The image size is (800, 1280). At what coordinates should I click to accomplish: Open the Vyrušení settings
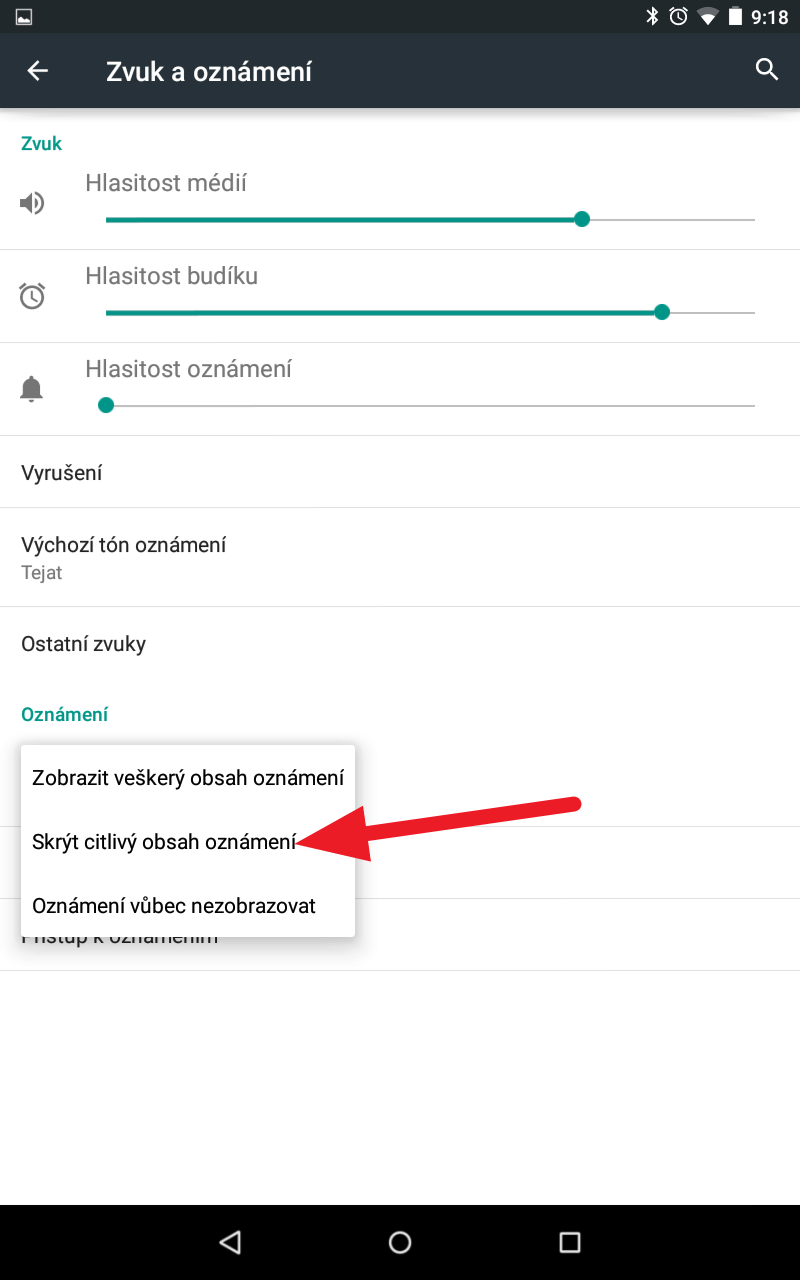click(x=62, y=472)
